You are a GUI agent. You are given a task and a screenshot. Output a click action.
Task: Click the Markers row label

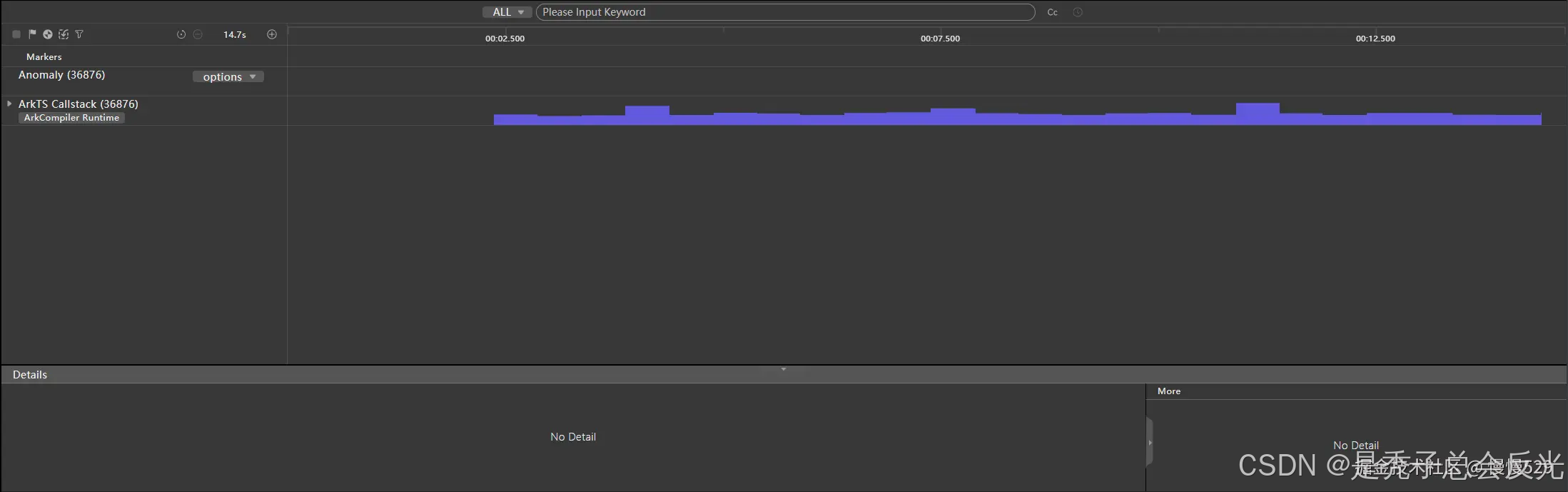[44, 56]
